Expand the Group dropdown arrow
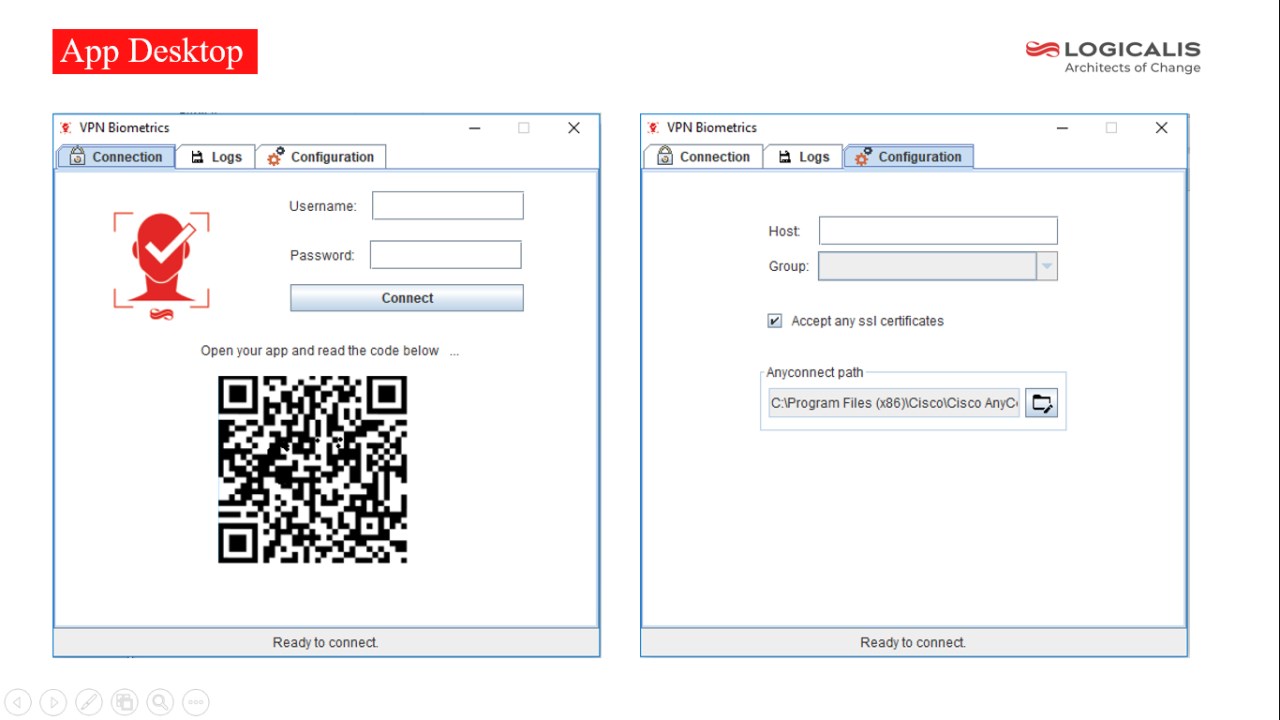 (1047, 266)
